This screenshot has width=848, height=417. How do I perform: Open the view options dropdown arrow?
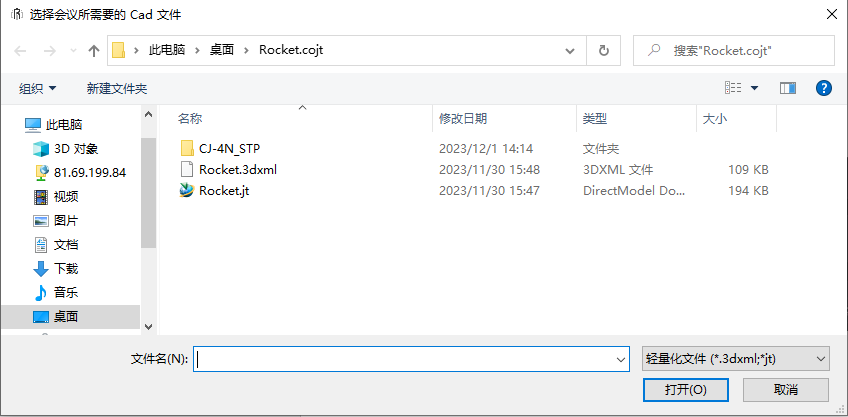pos(754,88)
